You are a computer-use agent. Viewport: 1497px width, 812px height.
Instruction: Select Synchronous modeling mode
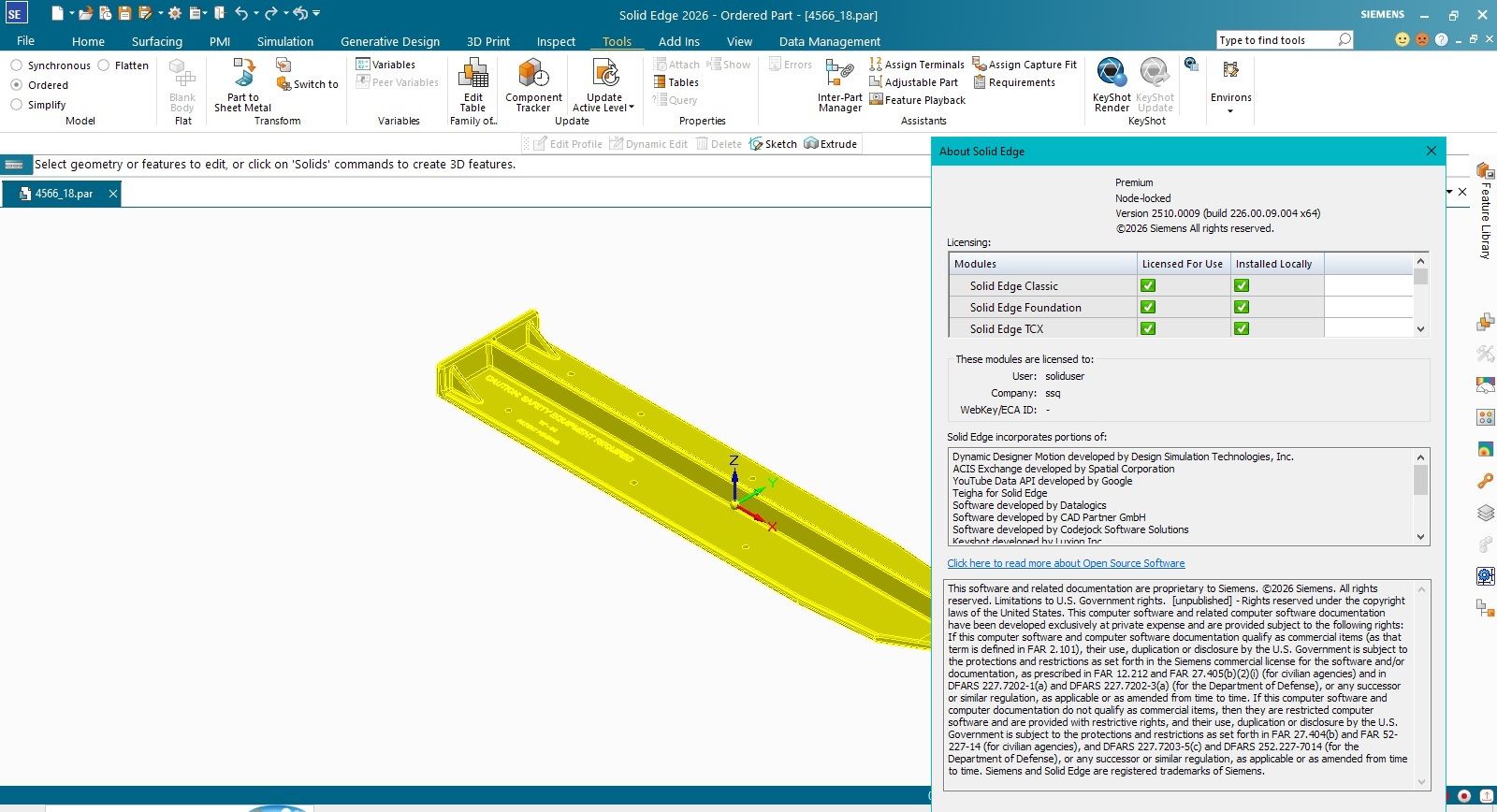tap(51, 65)
